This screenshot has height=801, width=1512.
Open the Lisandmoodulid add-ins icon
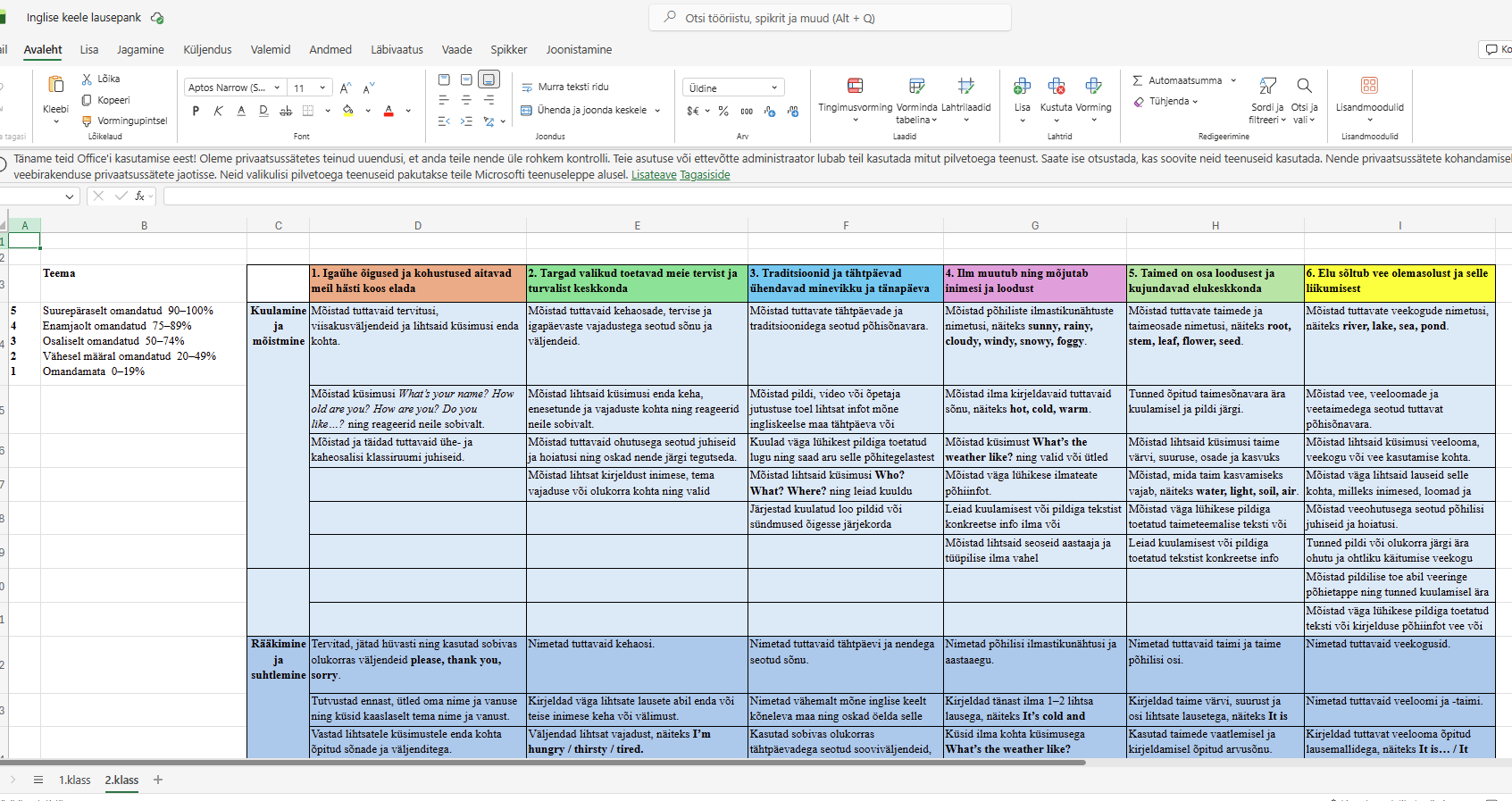1369,85
